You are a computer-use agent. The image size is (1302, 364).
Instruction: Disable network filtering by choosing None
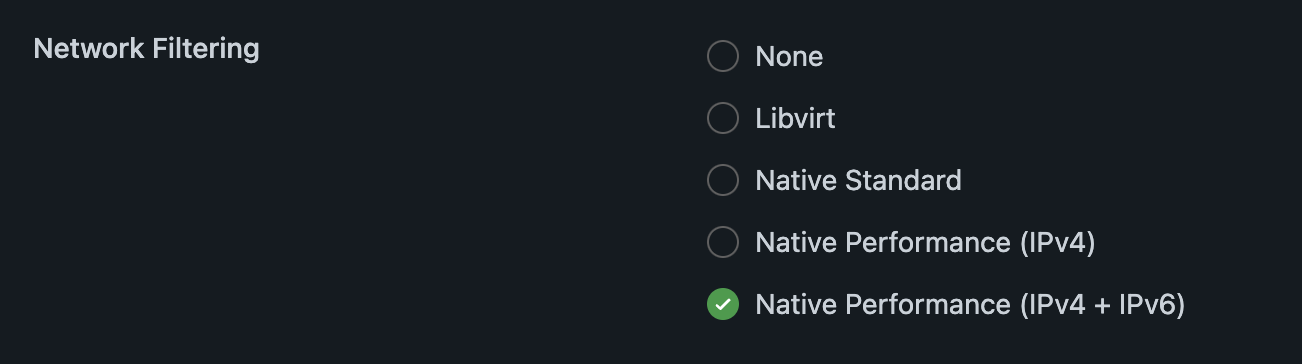pos(723,56)
